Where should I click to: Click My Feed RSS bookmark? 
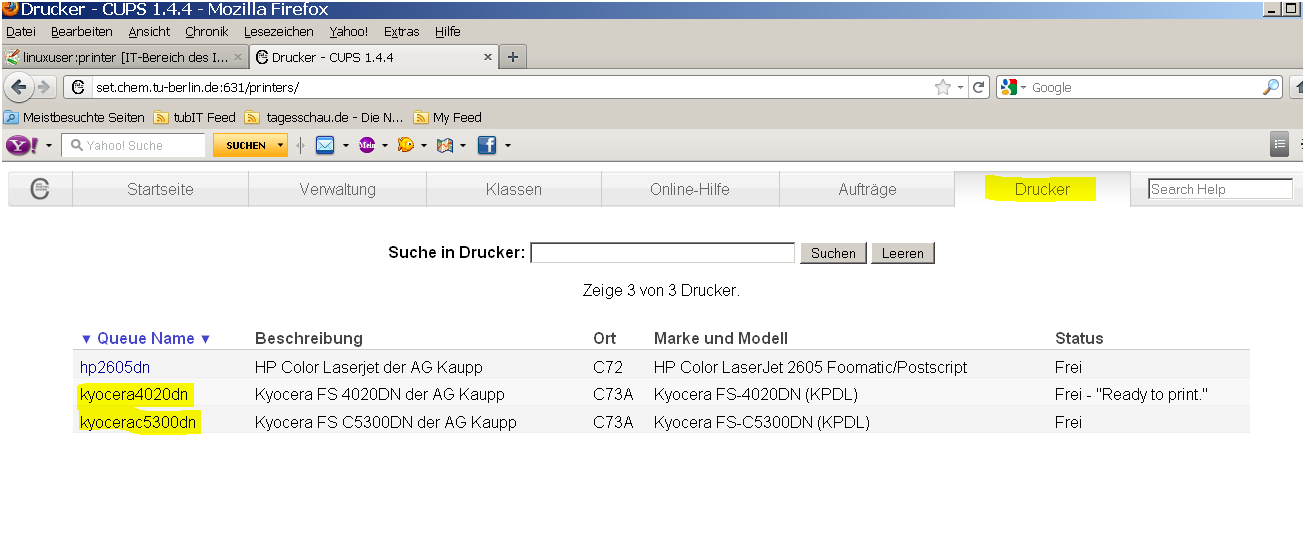click(x=447, y=117)
